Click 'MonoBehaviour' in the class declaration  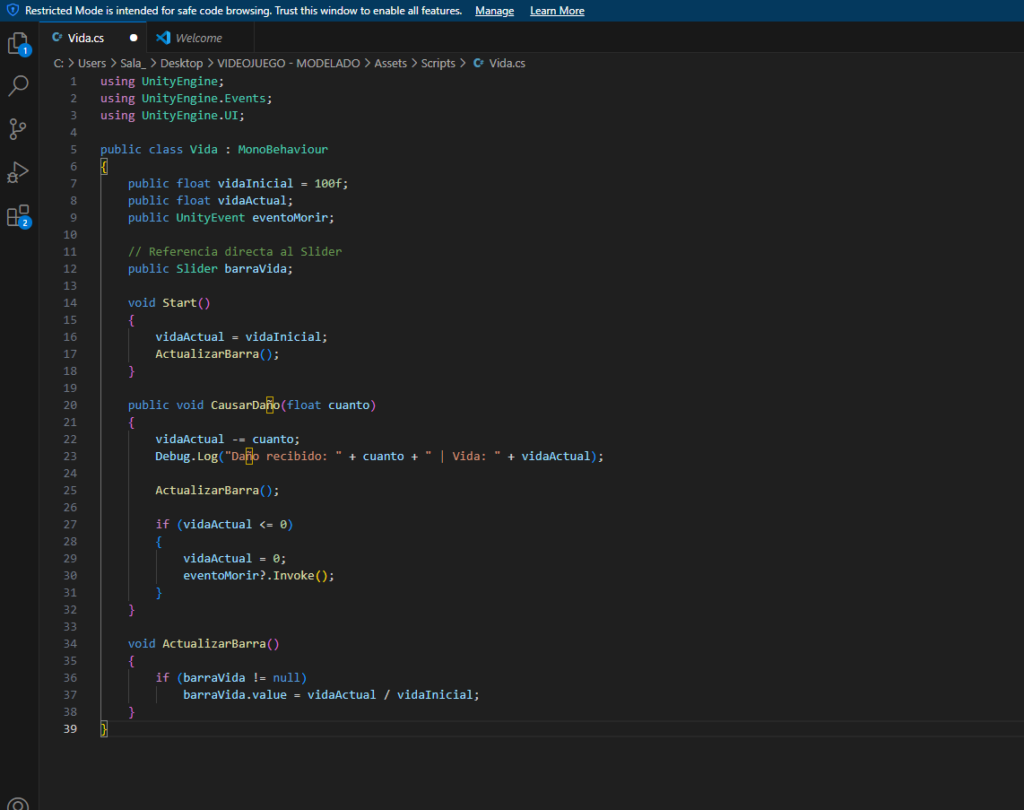(x=283, y=150)
